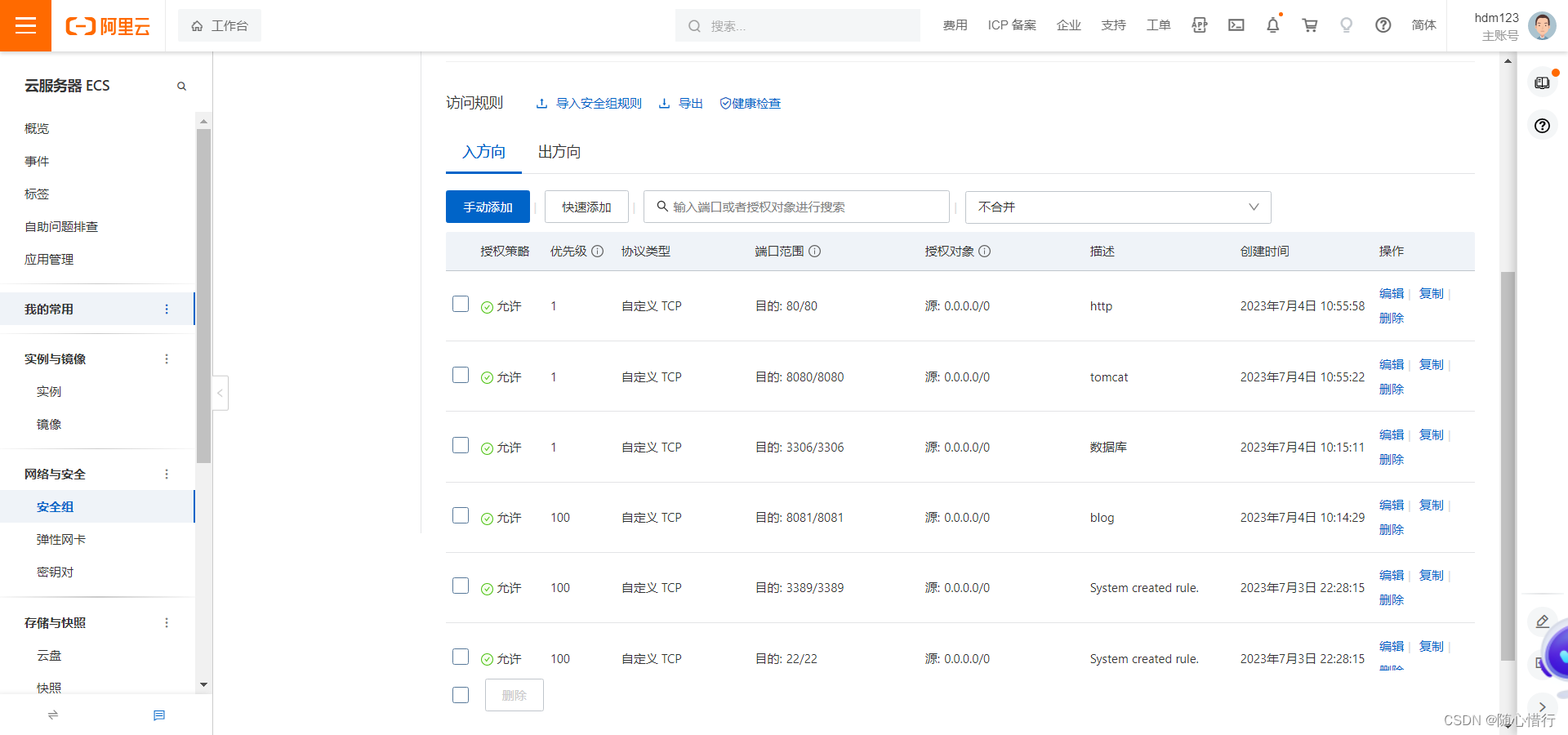
Task: Click the top search field
Action: click(x=798, y=25)
